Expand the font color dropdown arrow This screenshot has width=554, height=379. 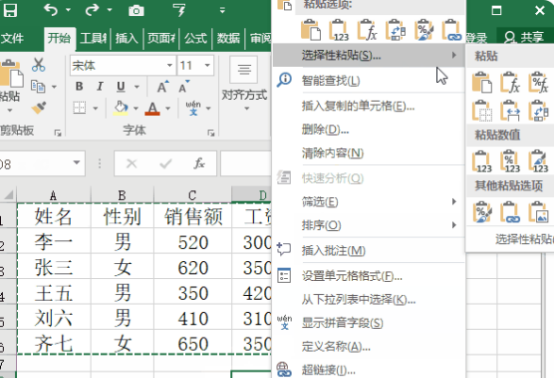coord(168,108)
